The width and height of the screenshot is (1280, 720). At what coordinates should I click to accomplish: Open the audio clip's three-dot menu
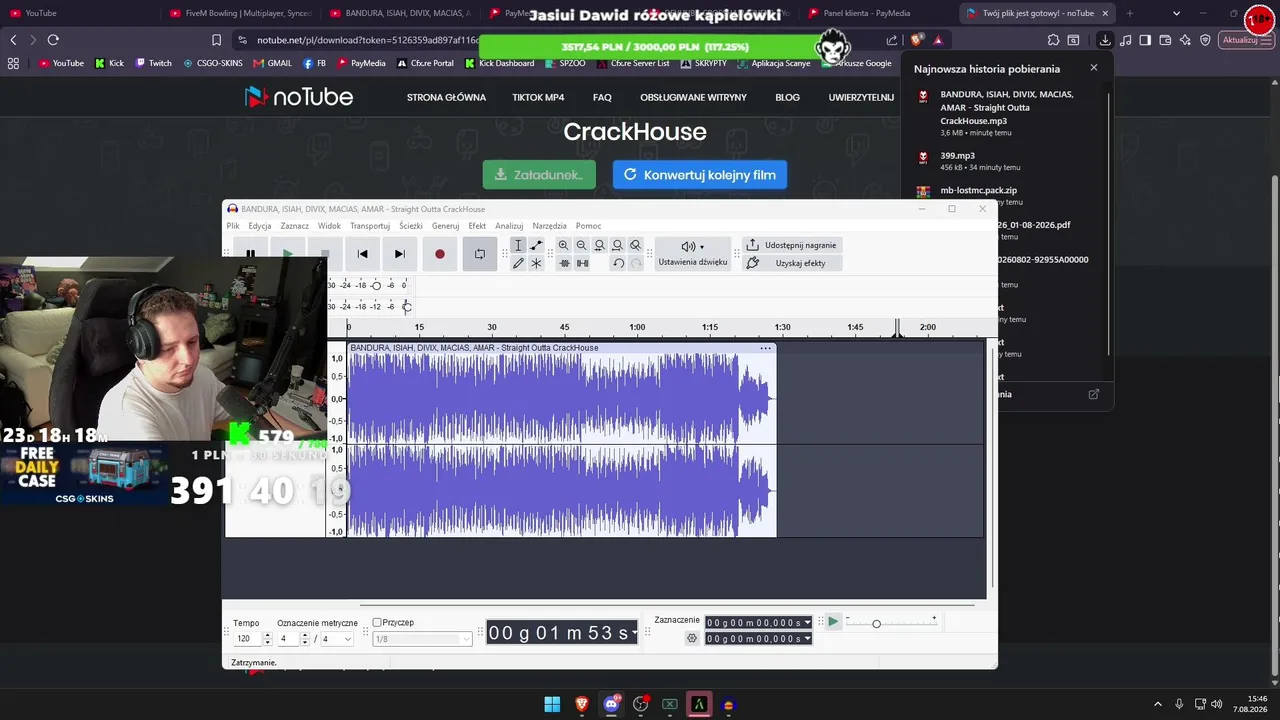pos(766,348)
